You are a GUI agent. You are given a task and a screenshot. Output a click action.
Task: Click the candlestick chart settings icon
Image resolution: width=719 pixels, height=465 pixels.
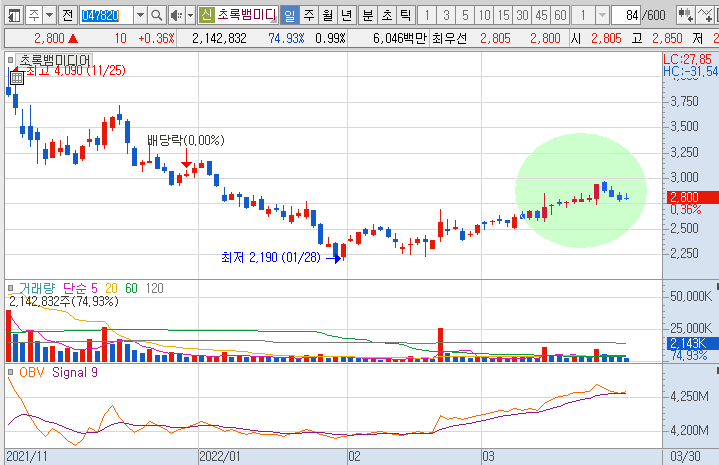[x=686, y=16]
